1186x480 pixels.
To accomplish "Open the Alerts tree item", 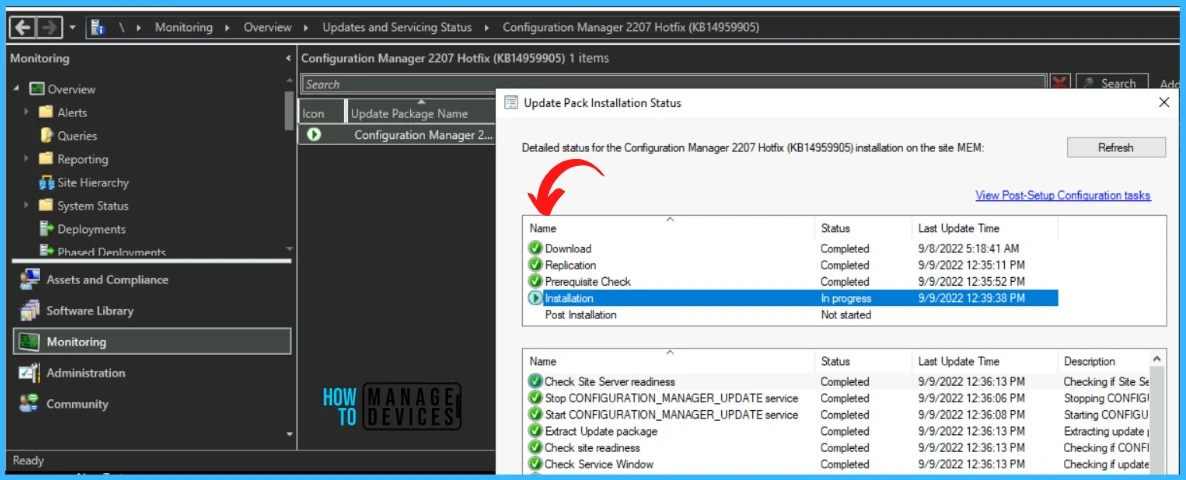I will 72,113.
